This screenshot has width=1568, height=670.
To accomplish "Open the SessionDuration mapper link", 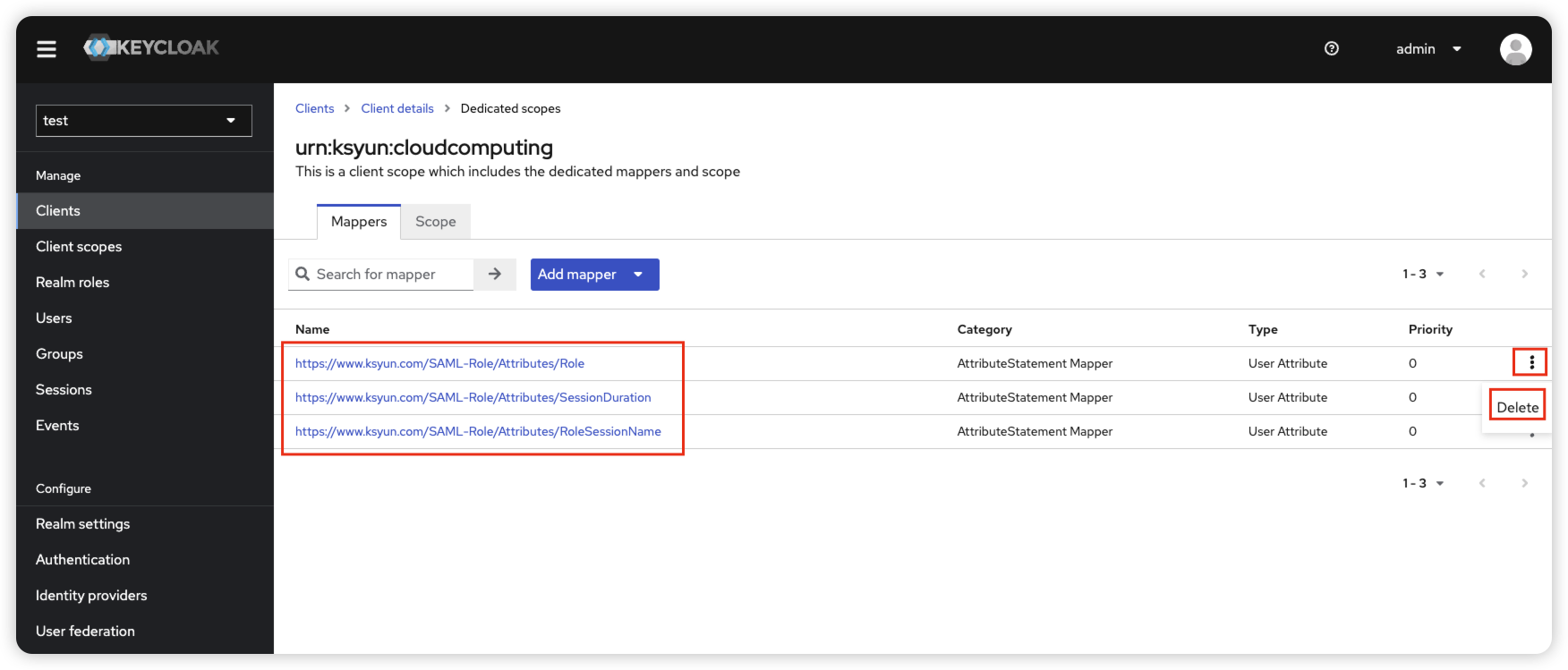I will point(473,397).
